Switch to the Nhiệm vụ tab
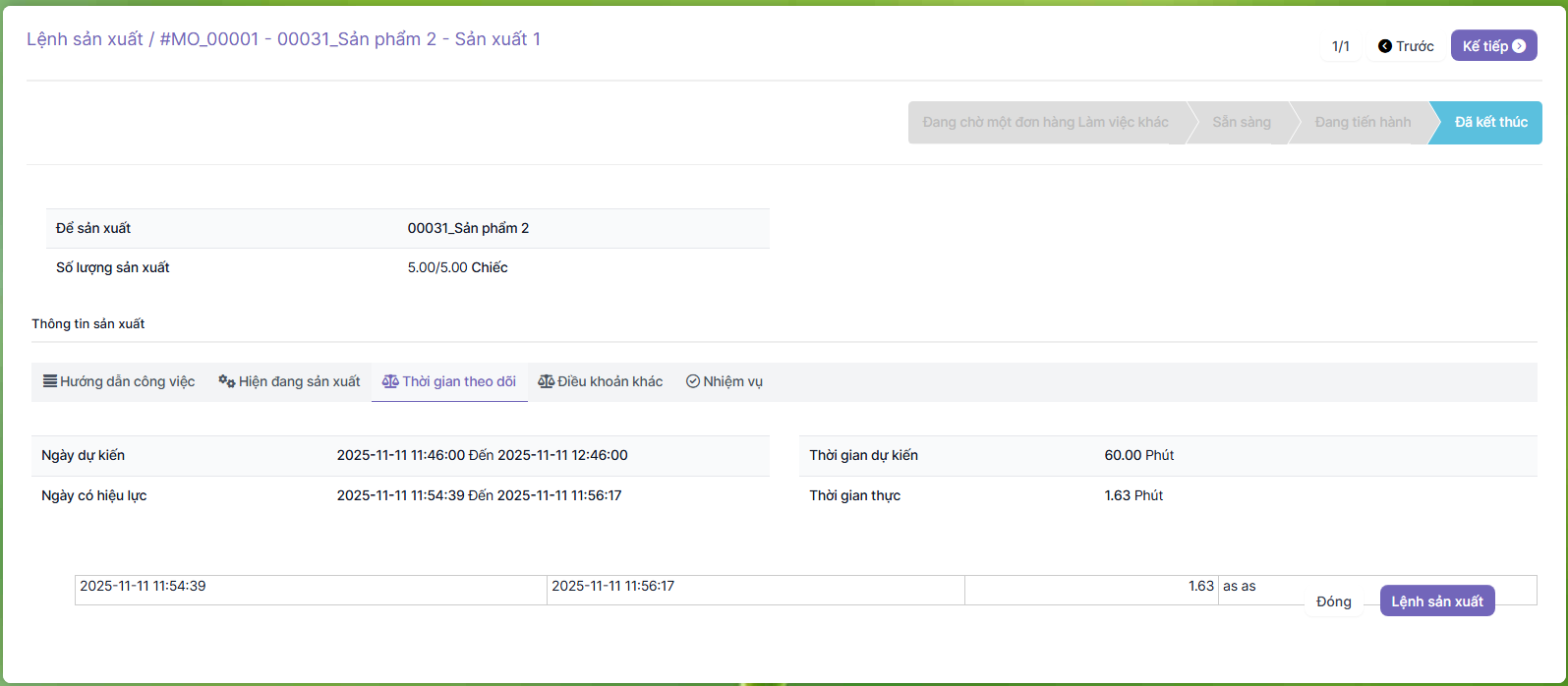 tap(732, 381)
